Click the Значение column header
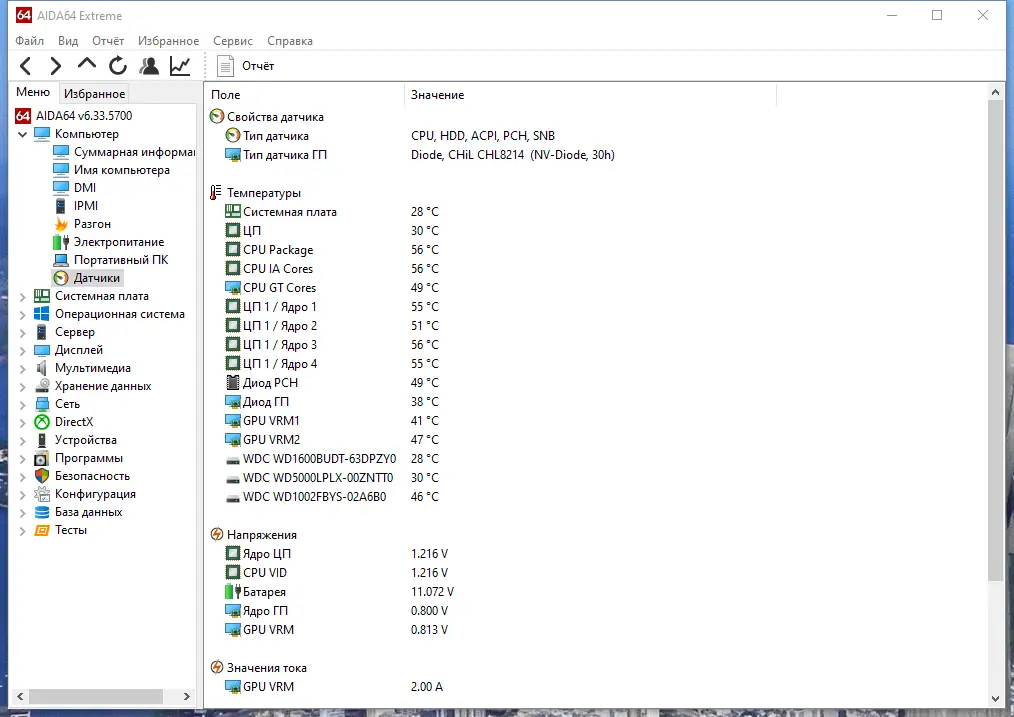The width and height of the screenshot is (1014, 717). pos(438,95)
